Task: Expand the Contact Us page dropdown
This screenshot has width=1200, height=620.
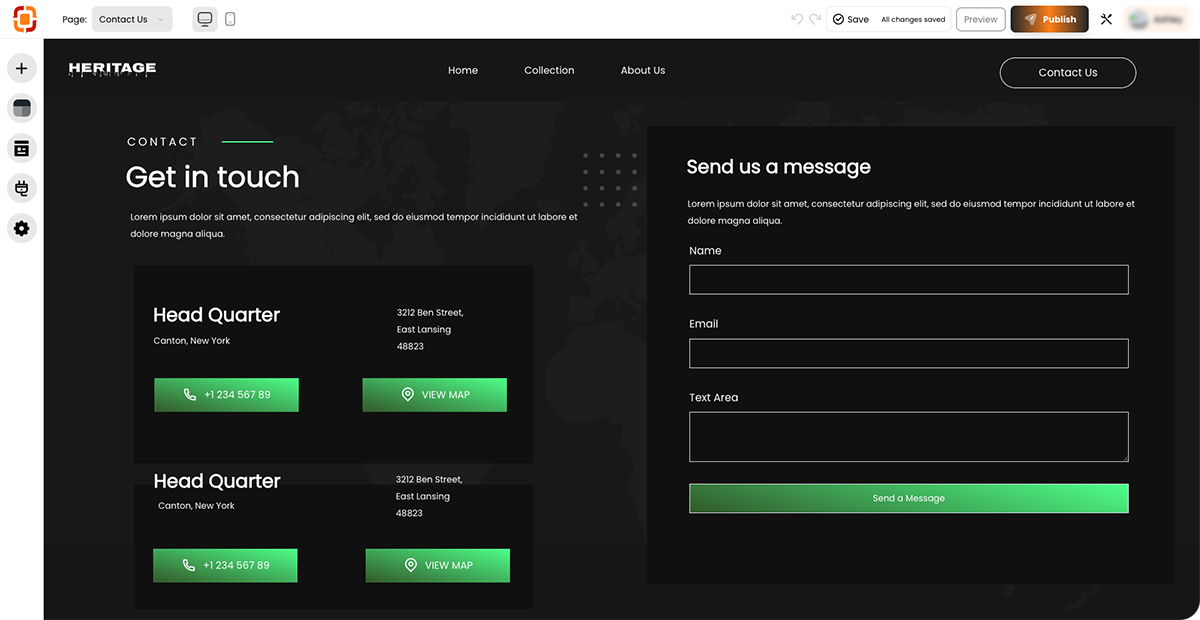Action: (132, 19)
